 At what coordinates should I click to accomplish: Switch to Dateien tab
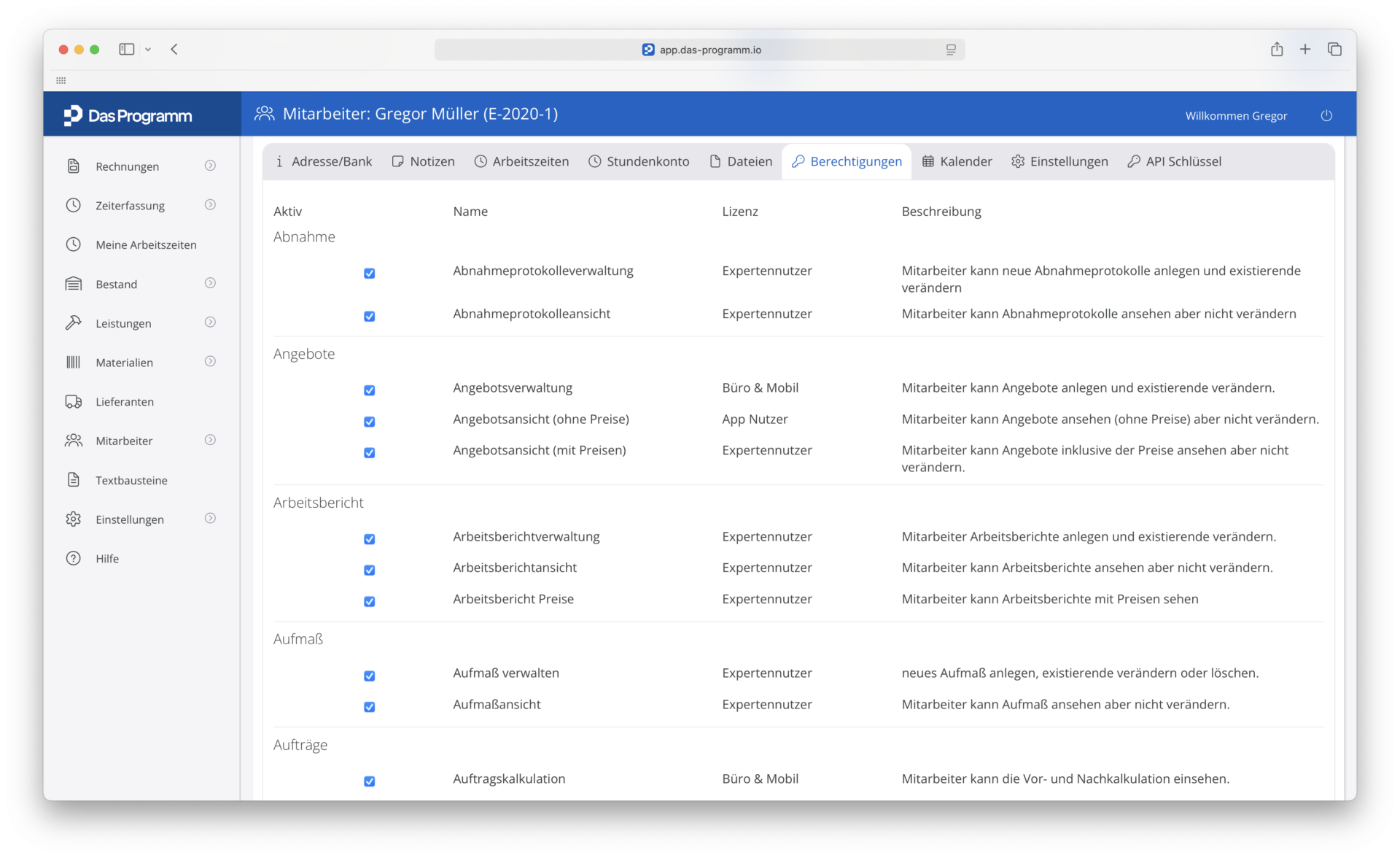point(741,161)
